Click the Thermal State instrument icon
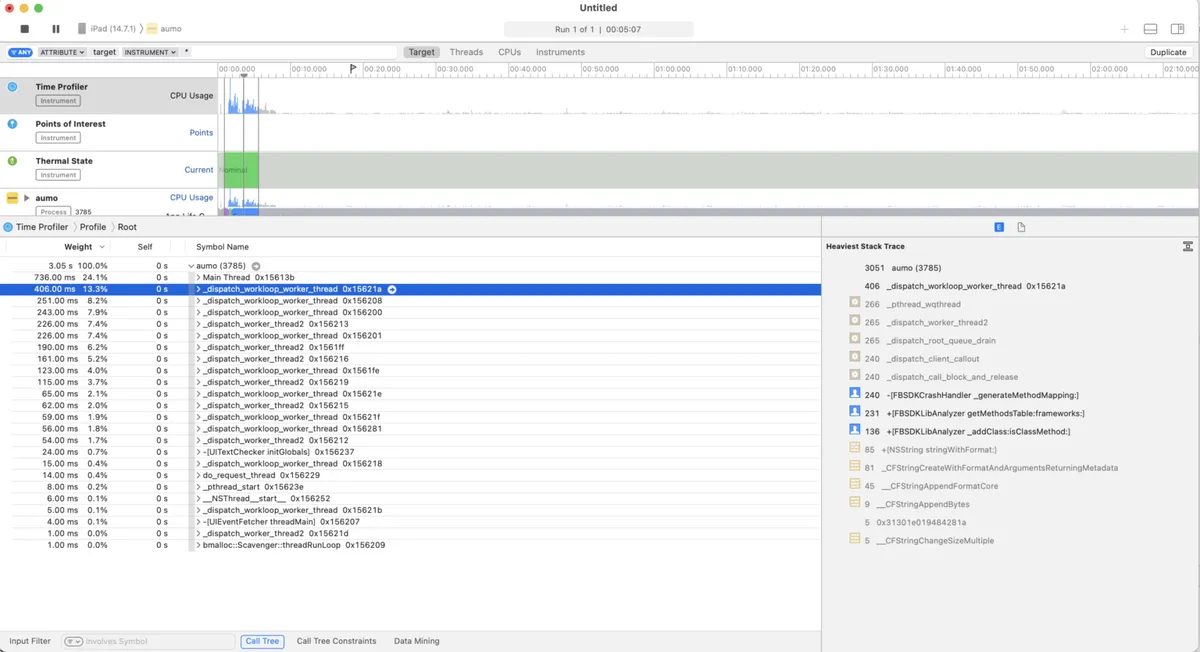The image size is (1200, 652). point(12,160)
